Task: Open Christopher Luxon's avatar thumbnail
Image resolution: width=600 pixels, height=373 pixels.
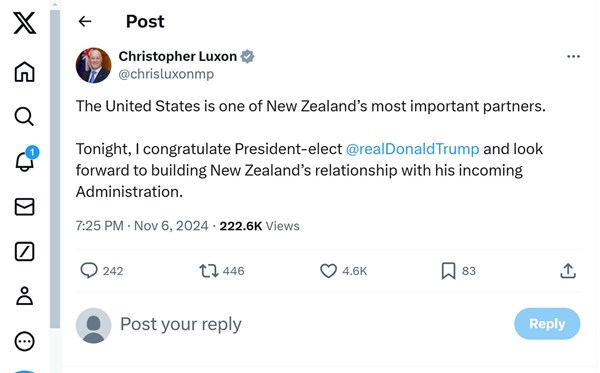Action: pyautogui.click(x=93, y=65)
